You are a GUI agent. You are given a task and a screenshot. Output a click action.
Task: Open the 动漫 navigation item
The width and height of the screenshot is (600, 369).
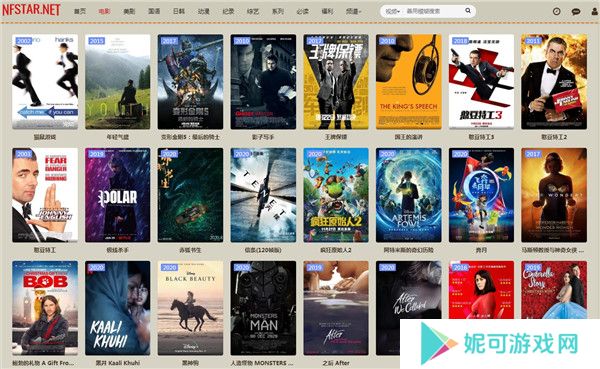tap(204, 11)
